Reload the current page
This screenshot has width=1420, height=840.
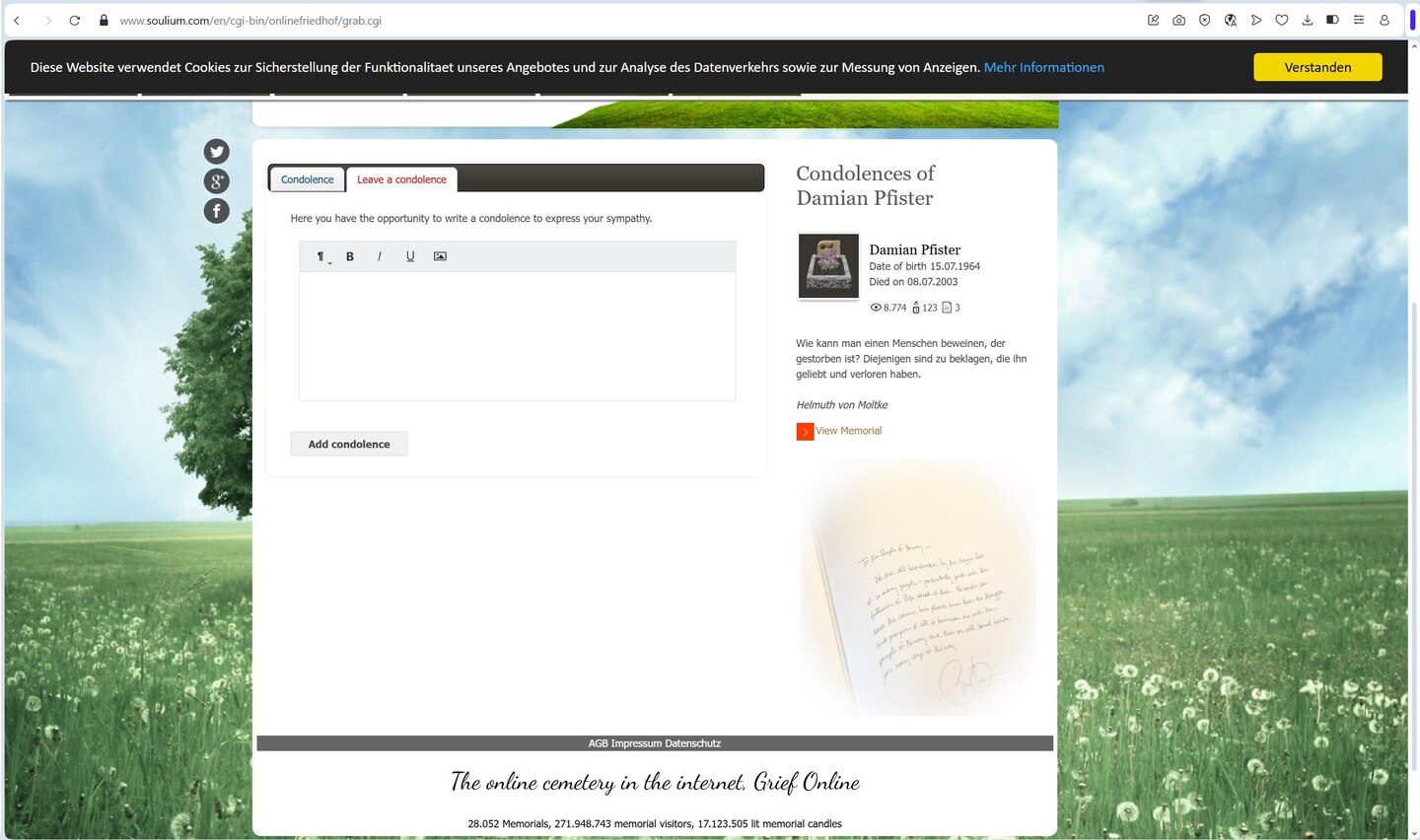tap(75, 20)
